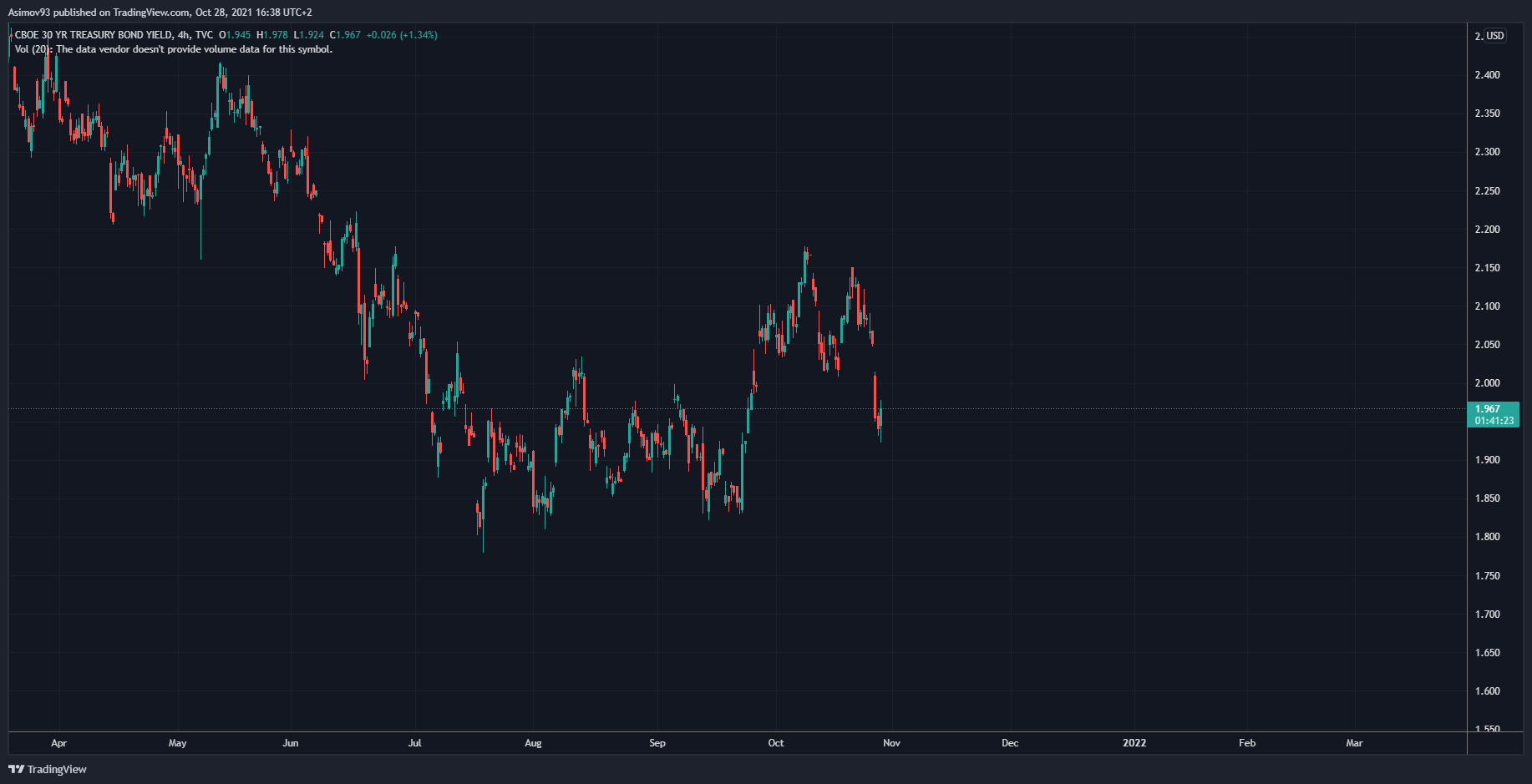Click the 1.800 level on price axis

point(1487,537)
